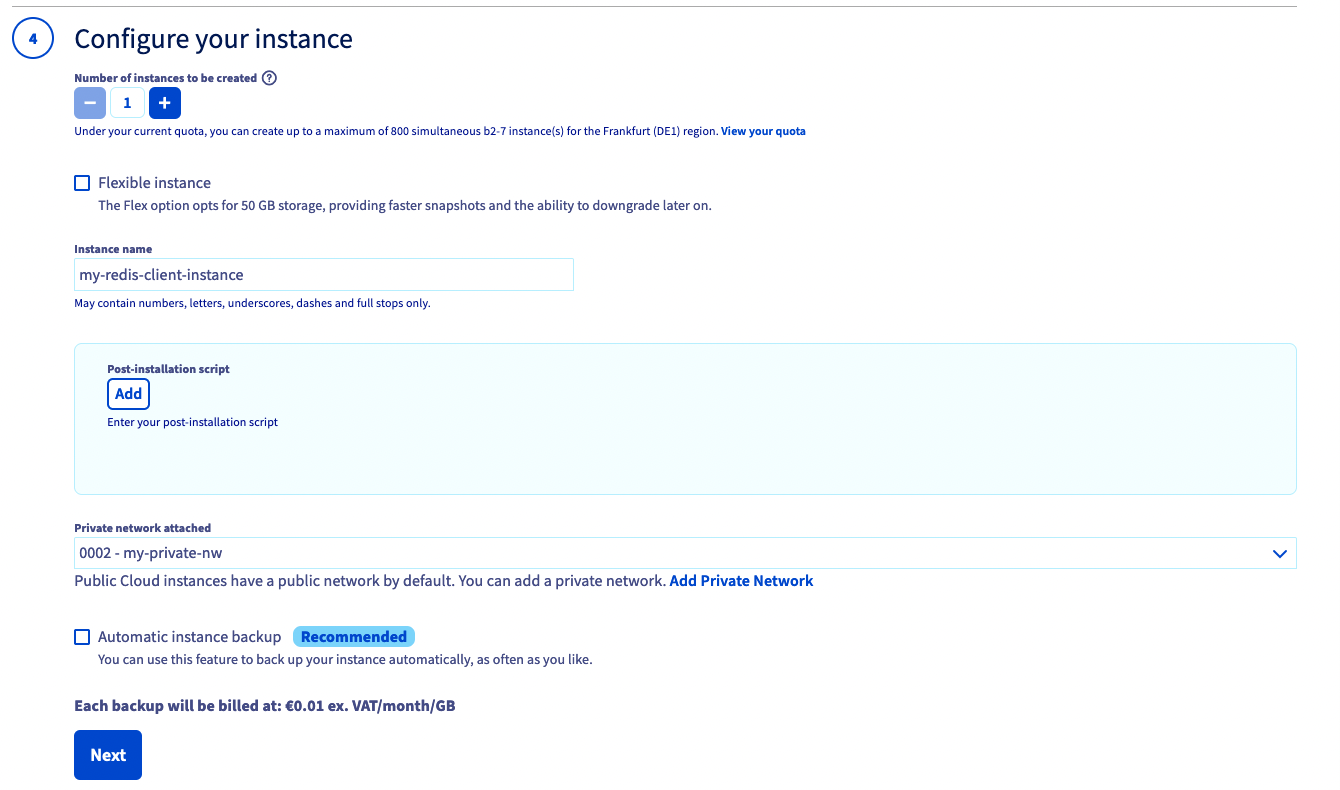Toggle Flexible instance by clicking its label
The height and width of the screenshot is (790, 1340).
(x=153, y=182)
